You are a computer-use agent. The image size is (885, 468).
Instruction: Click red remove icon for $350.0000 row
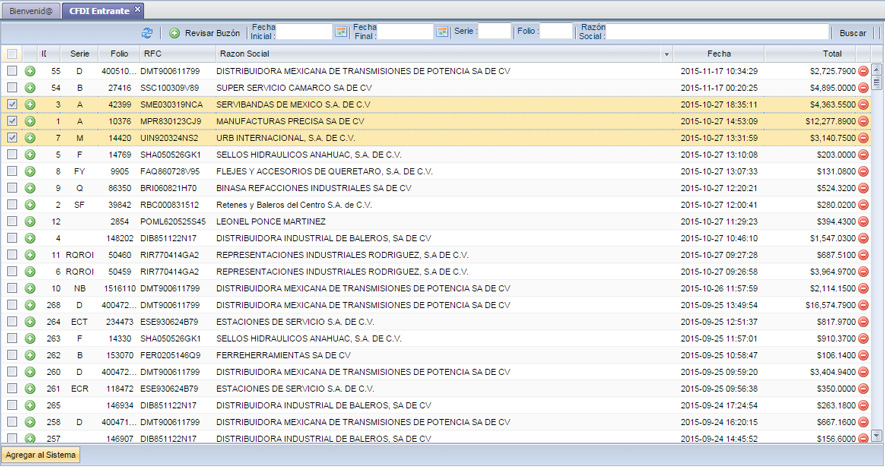click(864, 389)
